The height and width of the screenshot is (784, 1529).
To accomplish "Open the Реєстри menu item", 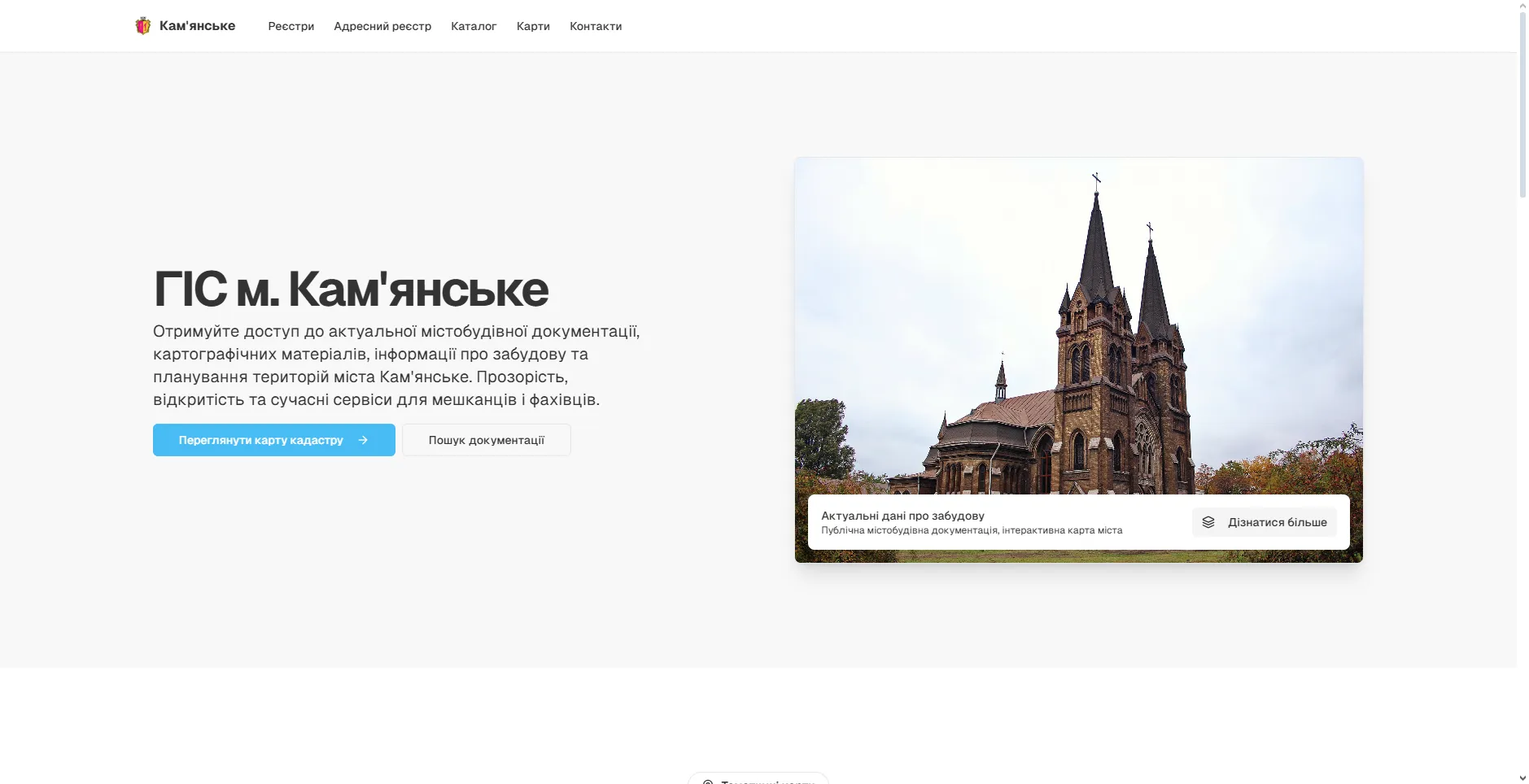I will click(x=291, y=26).
